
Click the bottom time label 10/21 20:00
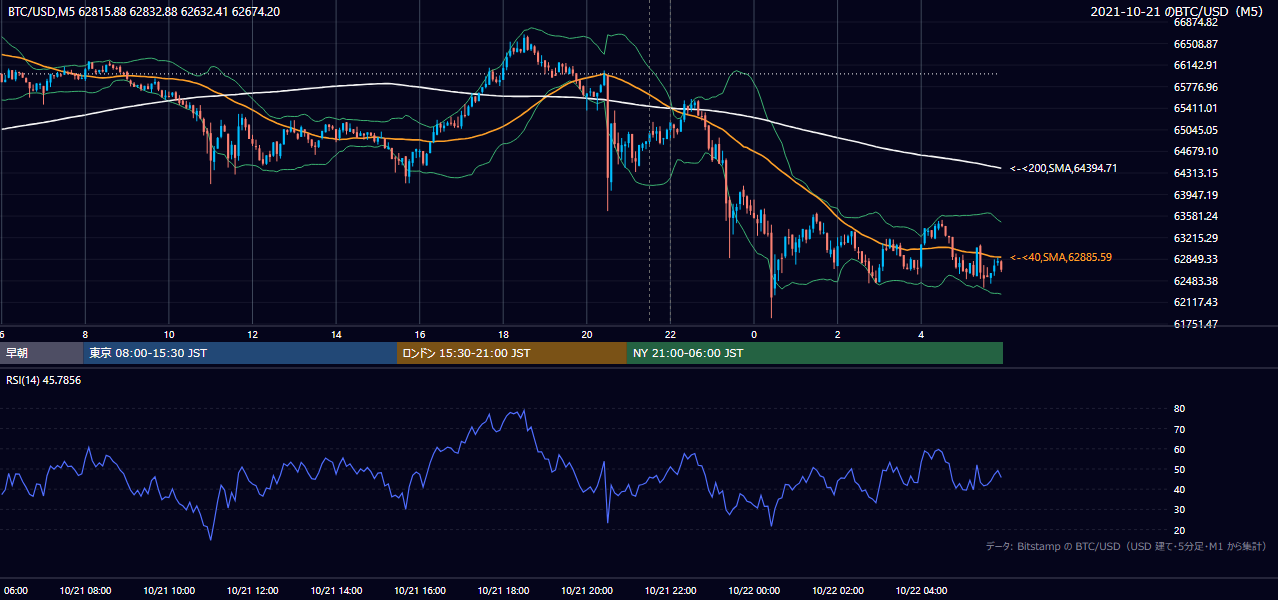click(587, 591)
